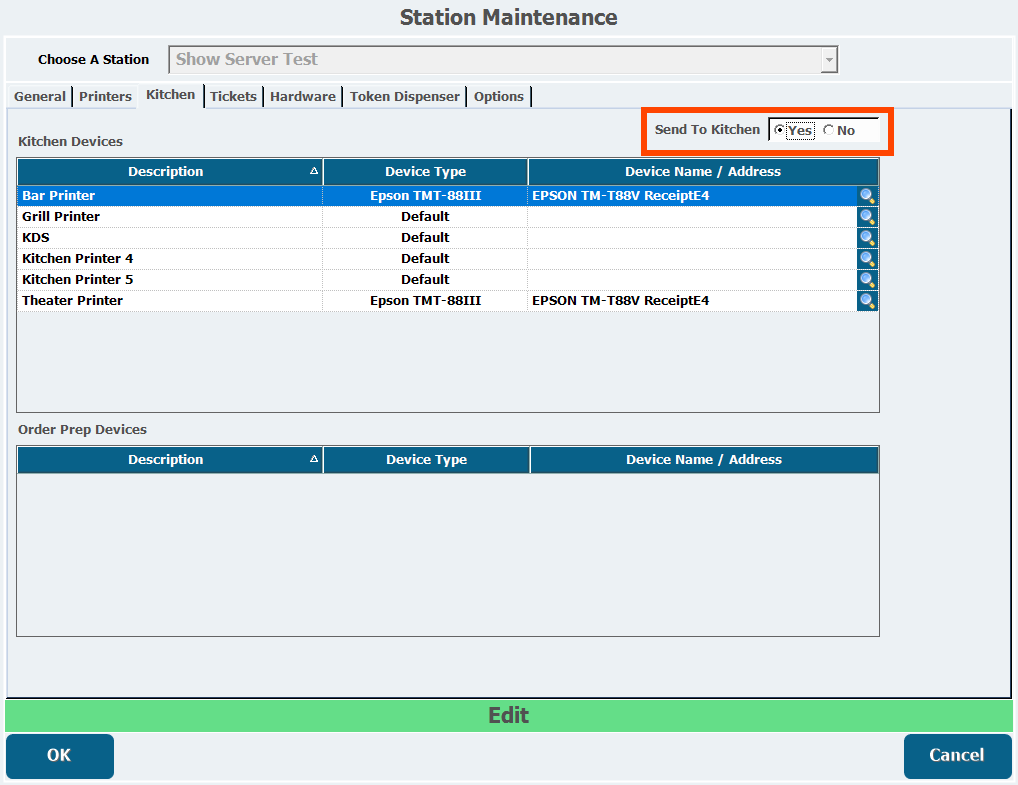This screenshot has width=1018, height=785.
Task: Switch to the General tab
Action: pyautogui.click(x=40, y=97)
